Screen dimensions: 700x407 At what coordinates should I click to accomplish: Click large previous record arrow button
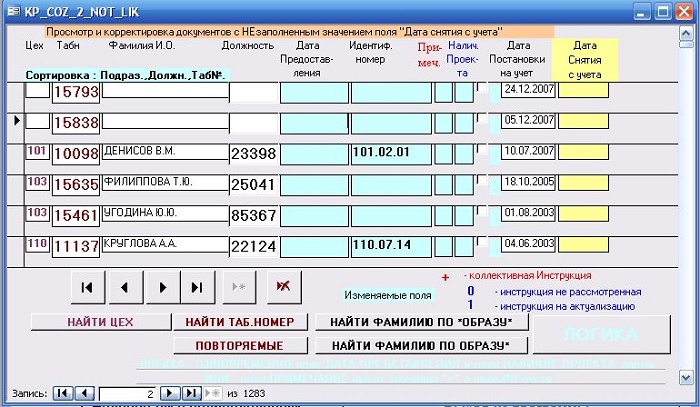click(125, 287)
